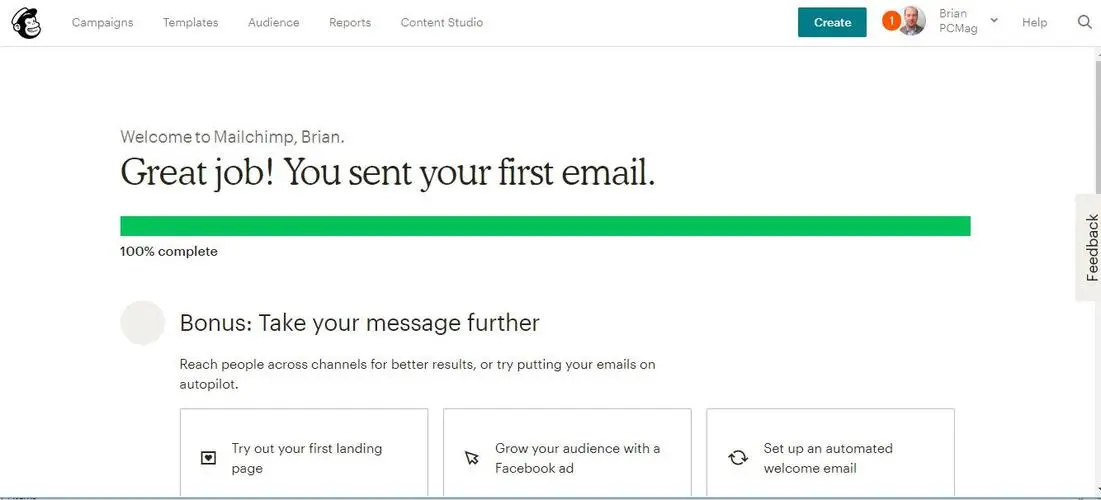Click the Mailchimp monkey logo
Viewport: 1101px width, 500px height.
pos(26,22)
